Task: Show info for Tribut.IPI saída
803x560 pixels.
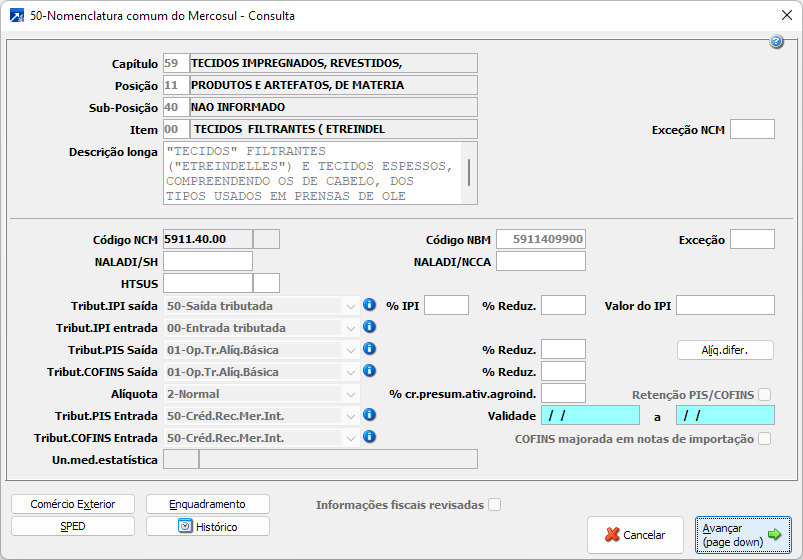Action: coord(369,305)
